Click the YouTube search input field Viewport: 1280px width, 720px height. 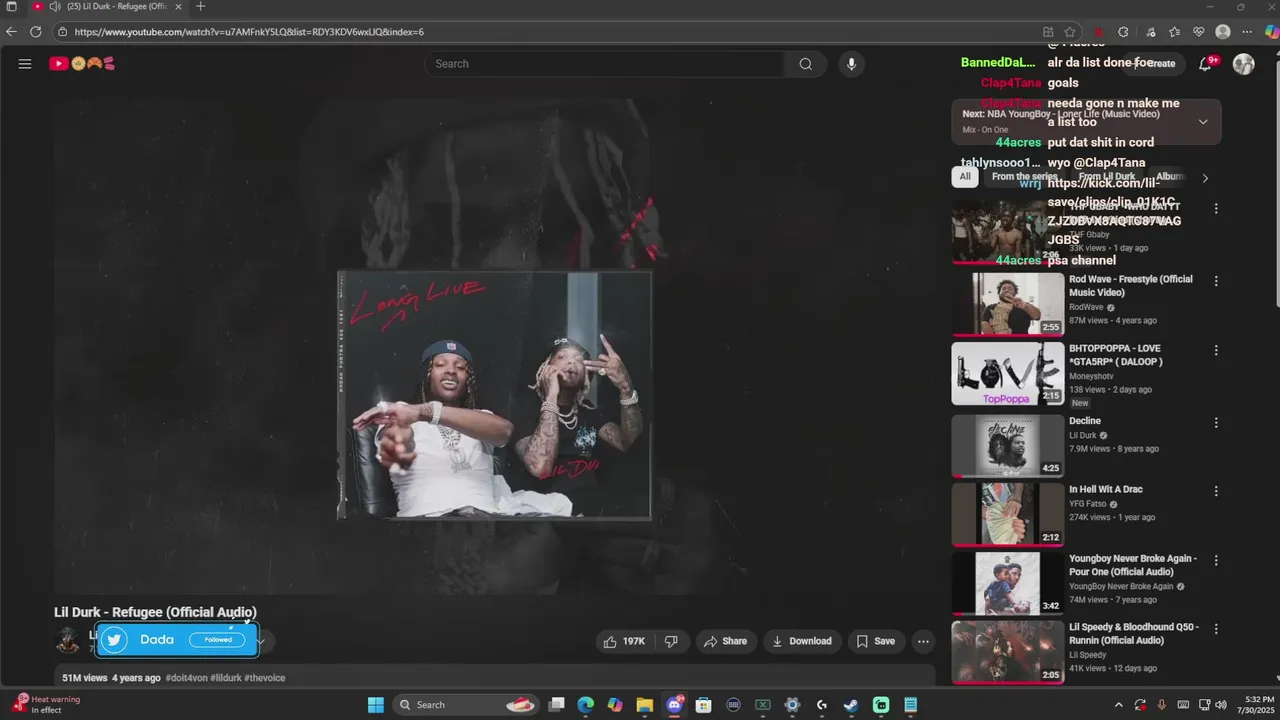tap(605, 64)
